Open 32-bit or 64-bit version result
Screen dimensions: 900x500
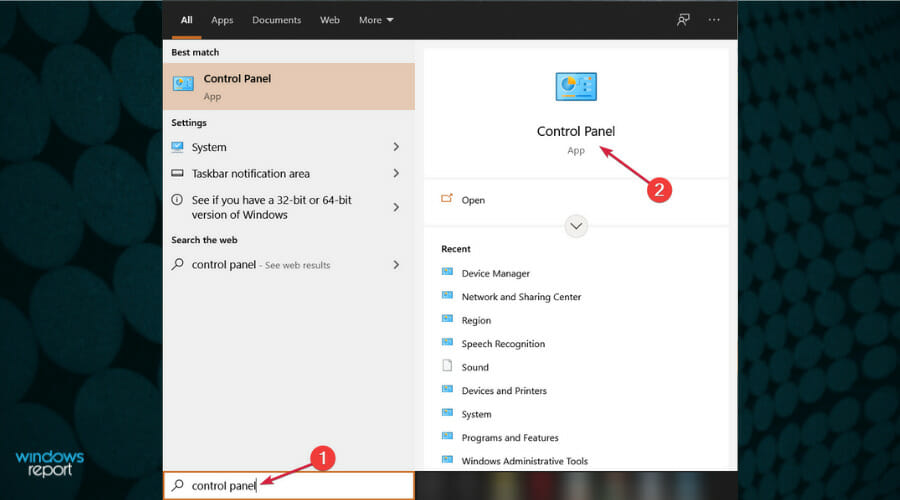tap(289, 207)
